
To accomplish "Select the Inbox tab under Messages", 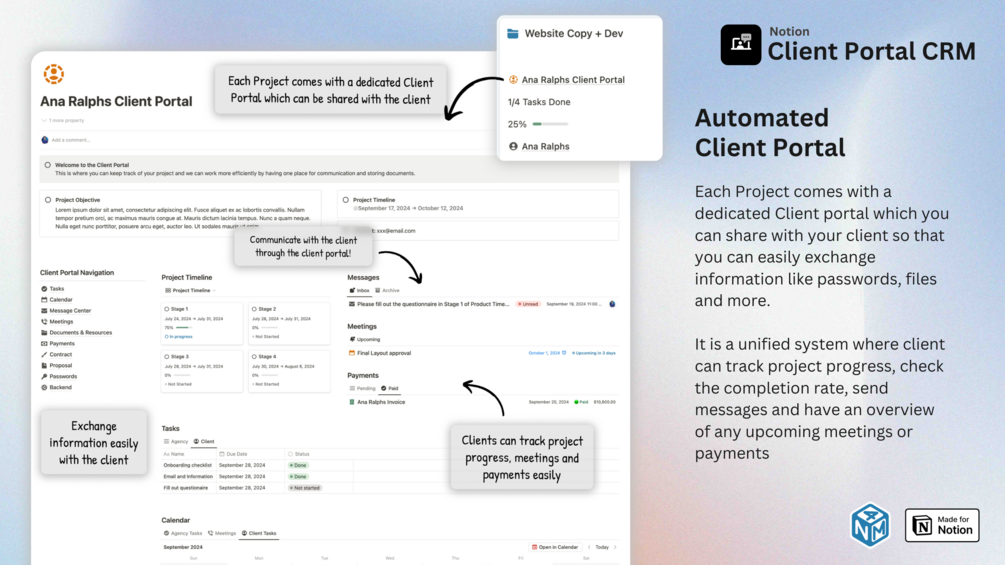I will [x=360, y=290].
